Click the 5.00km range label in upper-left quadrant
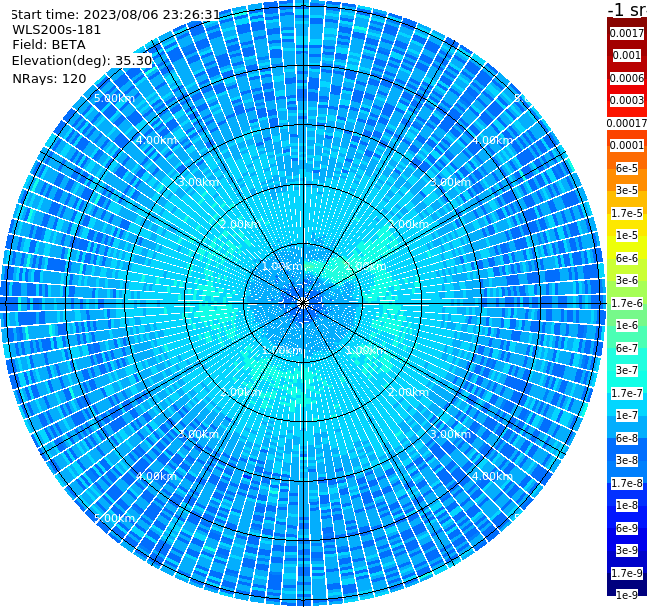The image size is (647, 607). 114,98
